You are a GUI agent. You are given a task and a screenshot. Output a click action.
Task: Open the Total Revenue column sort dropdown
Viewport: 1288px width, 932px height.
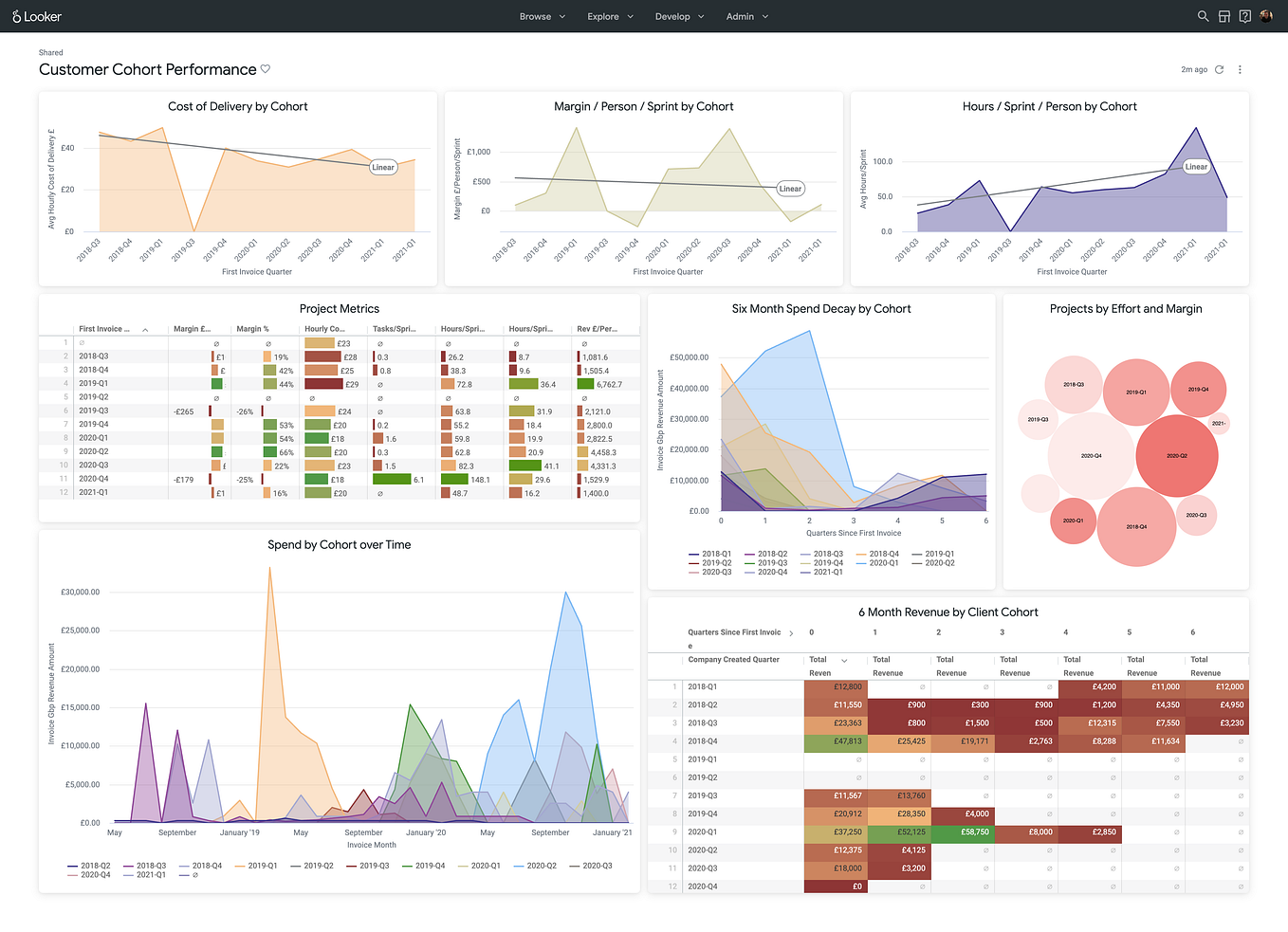pos(845,660)
